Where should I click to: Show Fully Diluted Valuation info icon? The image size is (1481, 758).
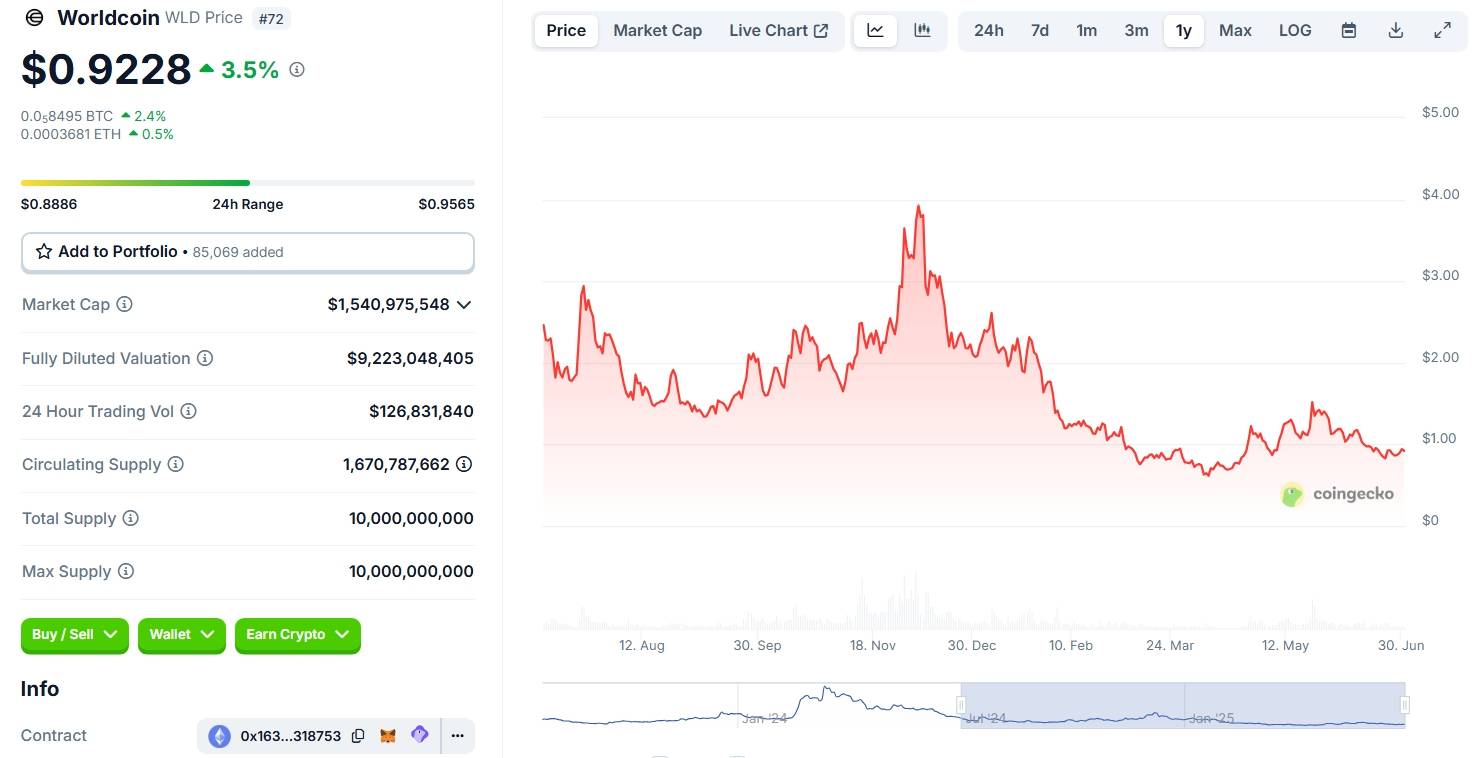pos(204,358)
